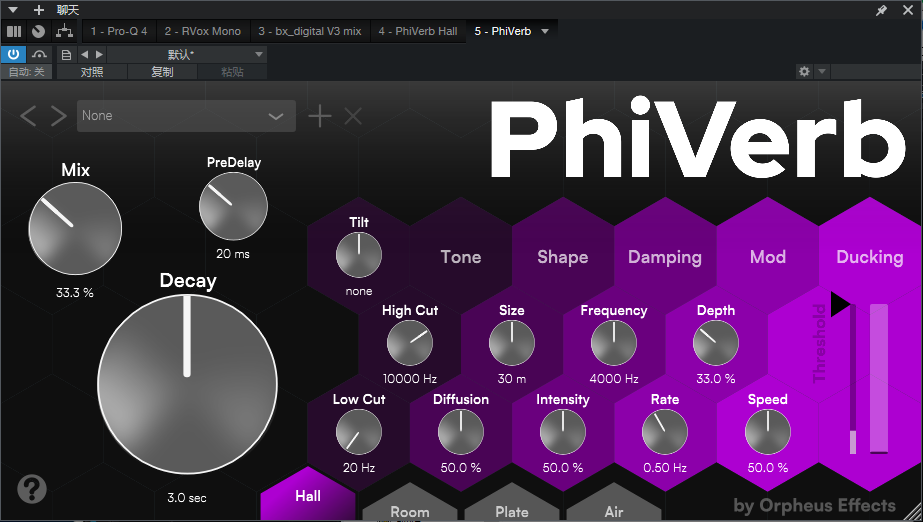Click the pin icon in title bar
Image resolution: width=923 pixels, height=522 pixels.
(x=881, y=10)
